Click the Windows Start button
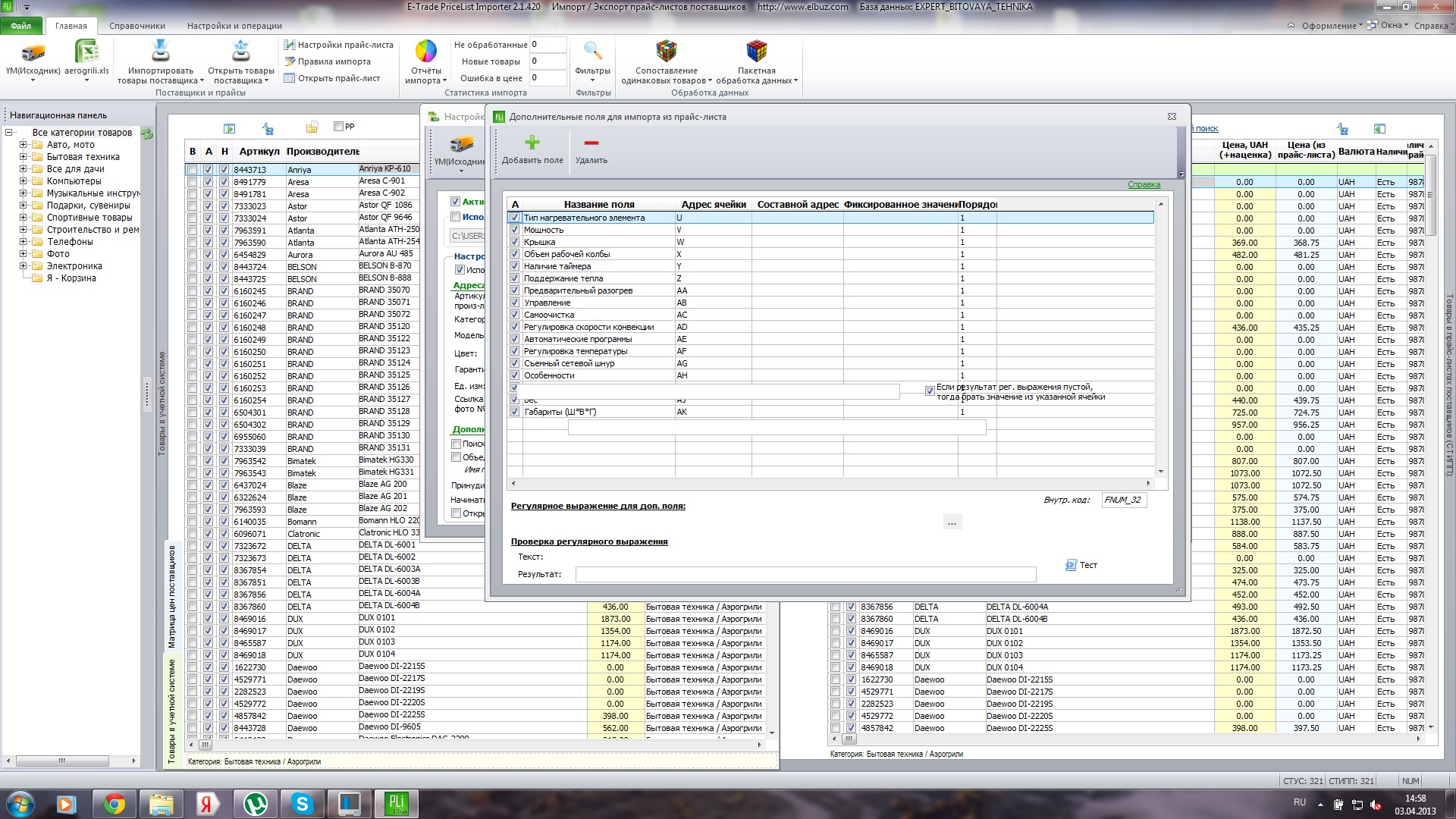The image size is (1456, 819). pos(20,804)
